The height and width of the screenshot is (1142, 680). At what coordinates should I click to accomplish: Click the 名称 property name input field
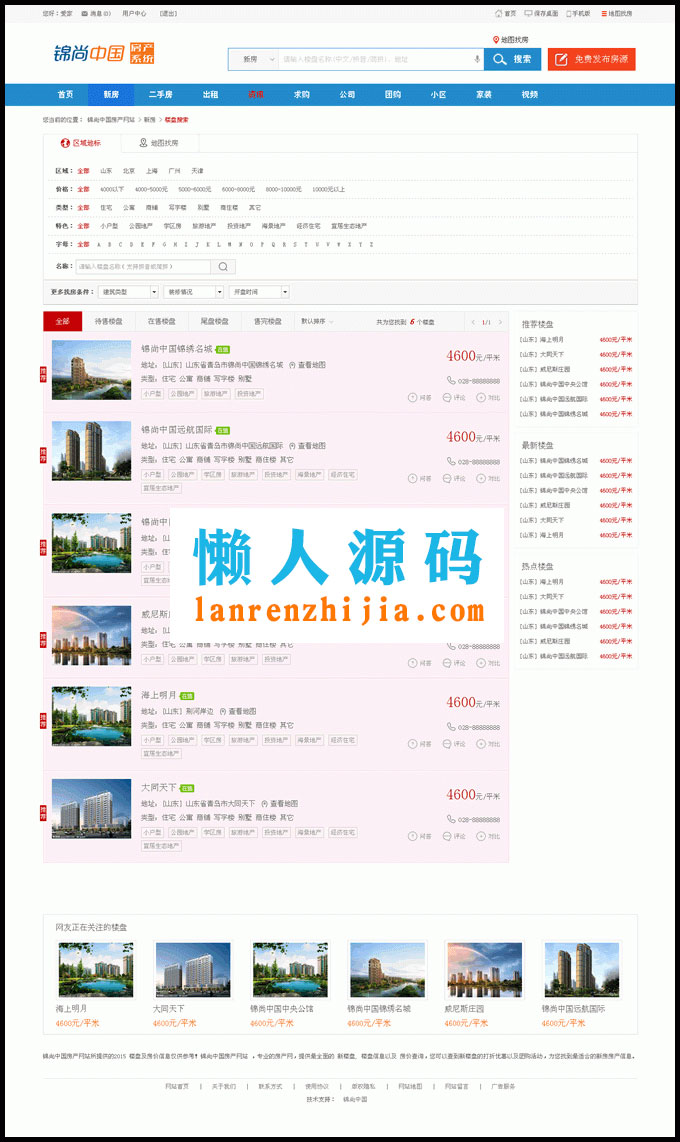tap(143, 267)
